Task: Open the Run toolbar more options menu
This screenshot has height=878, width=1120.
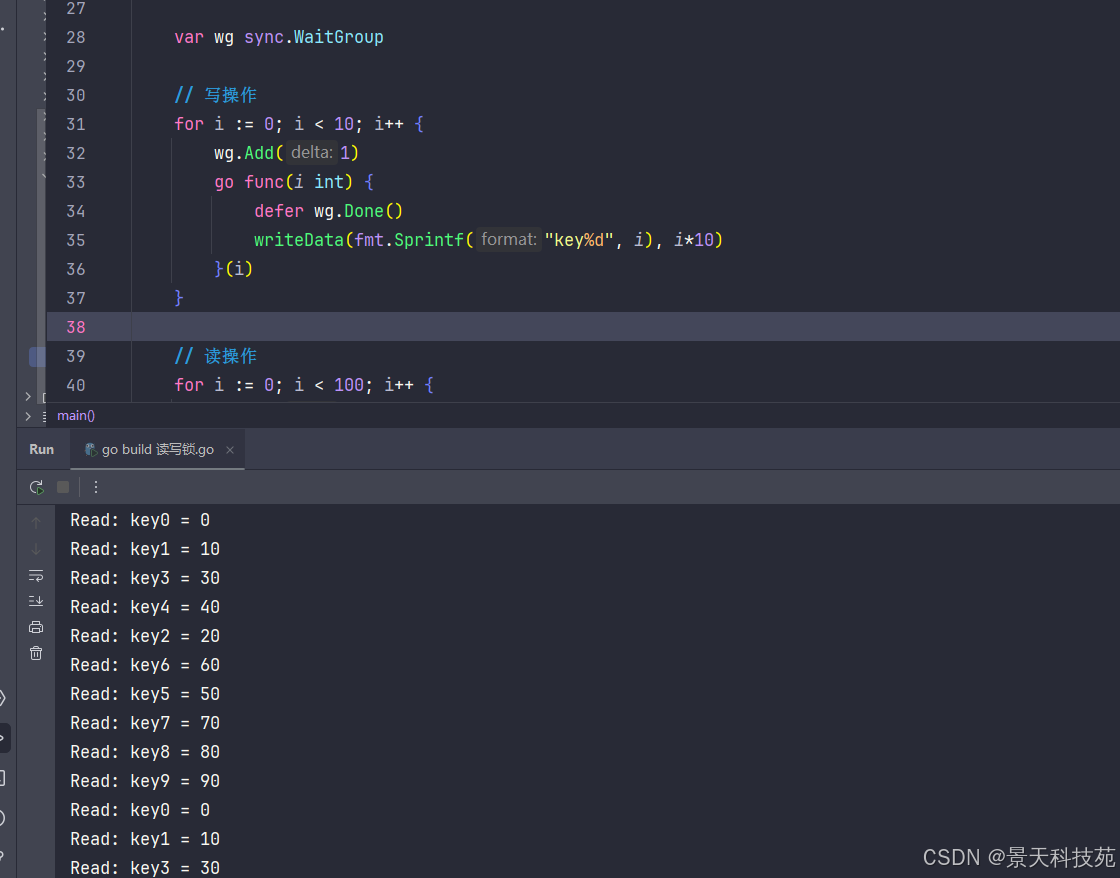Action: [x=96, y=487]
